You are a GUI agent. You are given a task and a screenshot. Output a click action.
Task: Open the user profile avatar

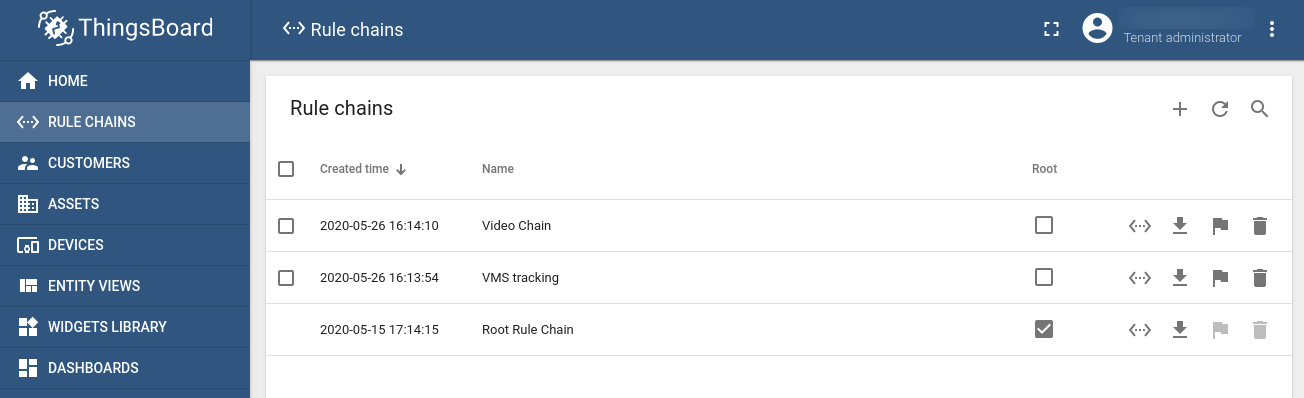click(x=1098, y=29)
